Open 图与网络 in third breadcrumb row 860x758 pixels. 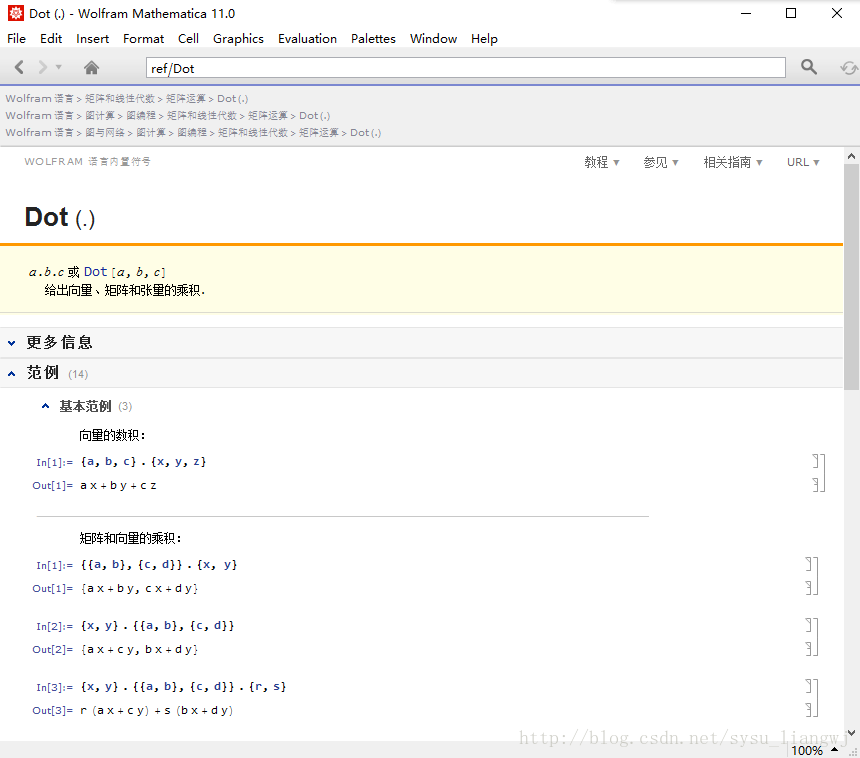(105, 132)
